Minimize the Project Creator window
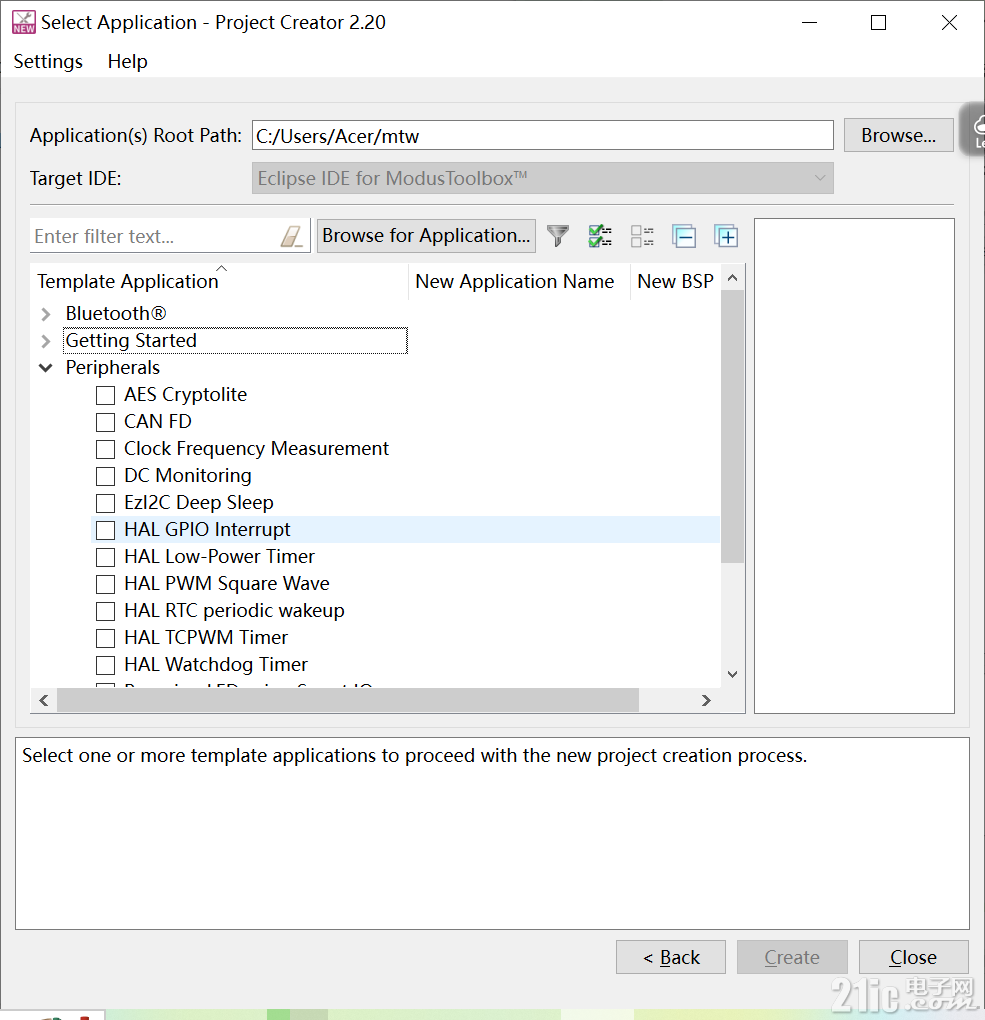Image resolution: width=985 pixels, height=1020 pixels. [x=809, y=23]
